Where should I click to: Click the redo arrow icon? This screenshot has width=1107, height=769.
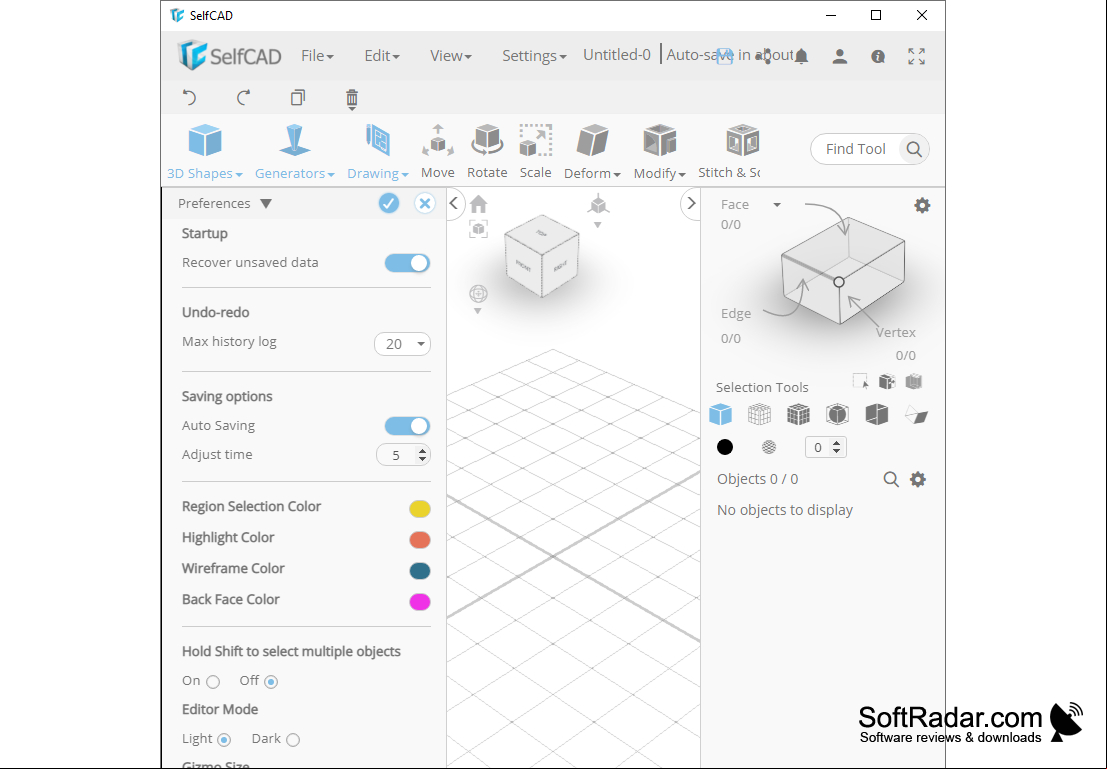click(x=244, y=97)
